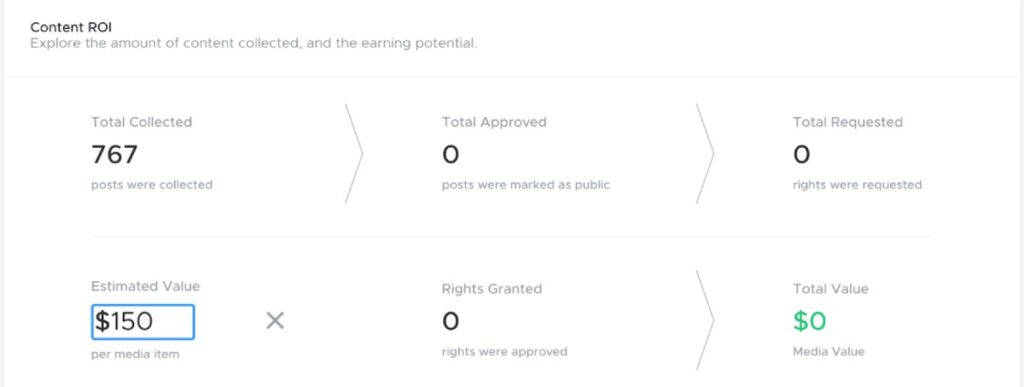Image resolution: width=1024 pixels, height=387 pixels.
Task: Click the Estimated Value $150 input field
Action: (x=142, y=322)
